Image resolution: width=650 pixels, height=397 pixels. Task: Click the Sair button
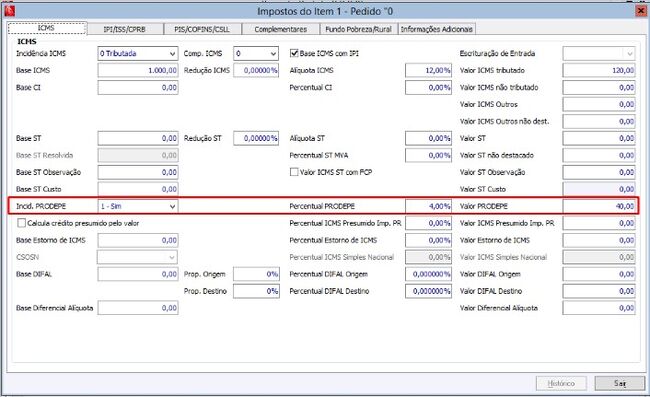tap(620, 383)
